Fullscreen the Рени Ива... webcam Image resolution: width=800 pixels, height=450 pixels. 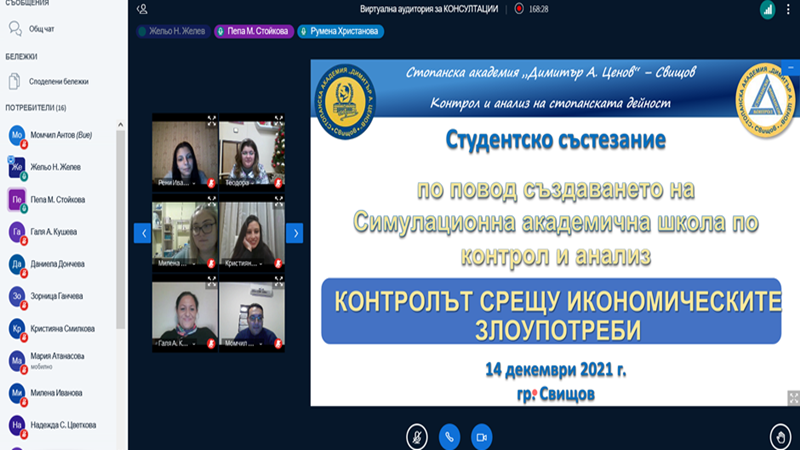click(x=211, y=120)
